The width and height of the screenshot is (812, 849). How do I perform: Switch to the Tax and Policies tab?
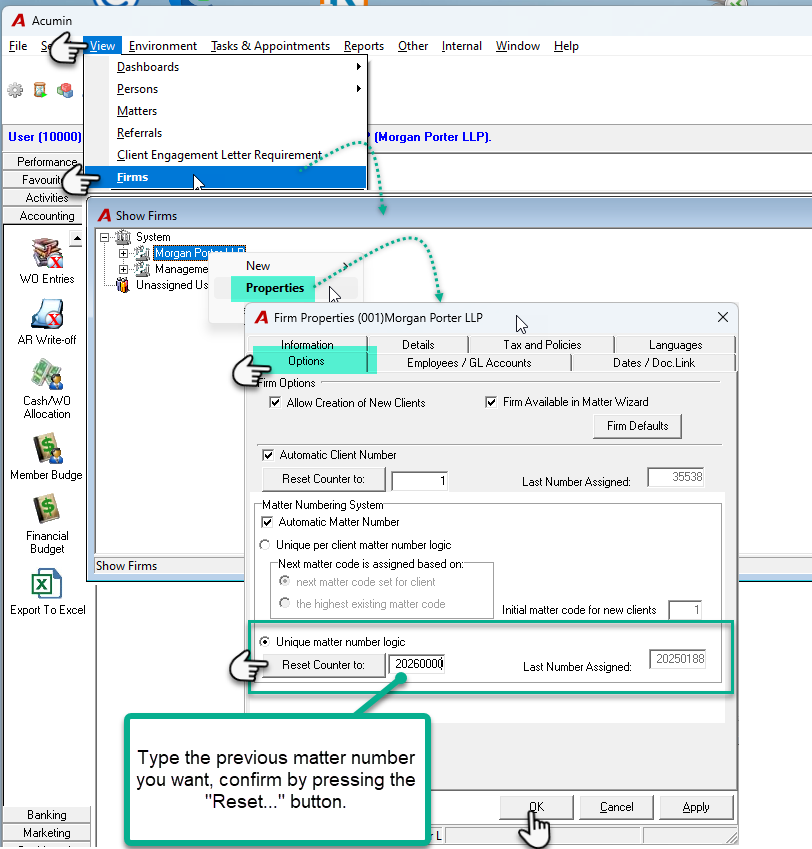(542, 345)
